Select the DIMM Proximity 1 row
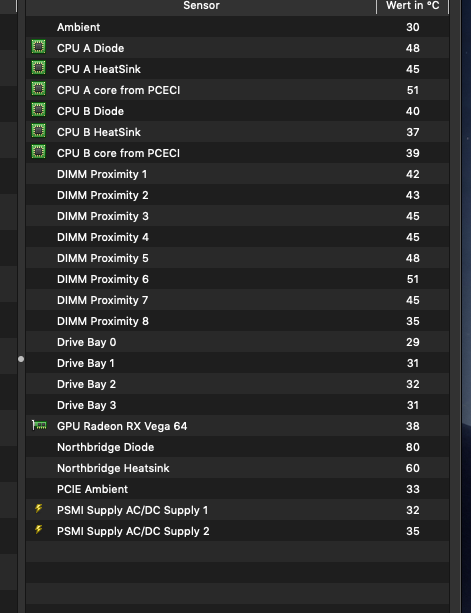Screen dimensions: 471x613 [x=238, y=174]
